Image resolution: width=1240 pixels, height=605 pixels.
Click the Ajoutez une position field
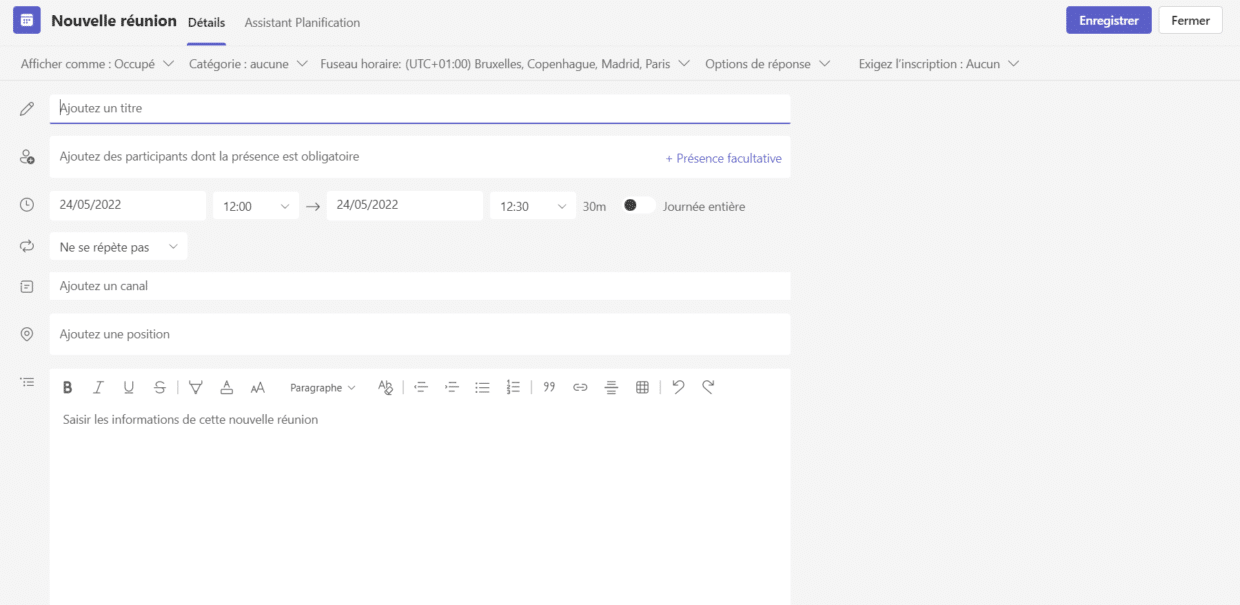[420, 334]
